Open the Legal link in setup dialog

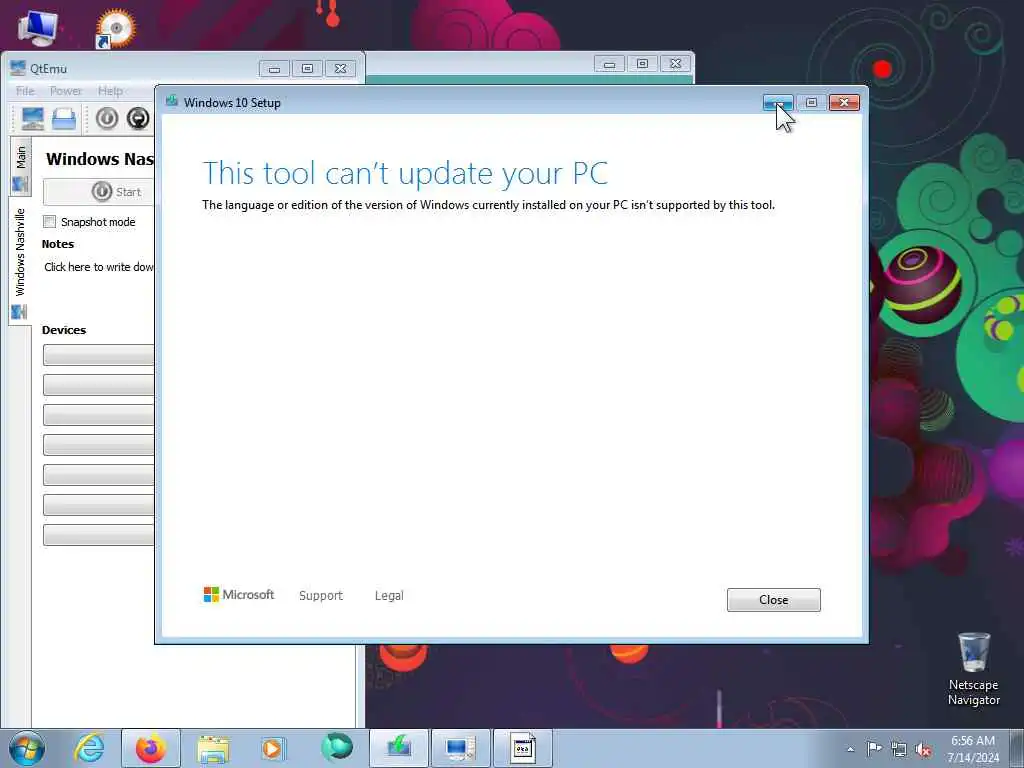click(x=389, y=596)
